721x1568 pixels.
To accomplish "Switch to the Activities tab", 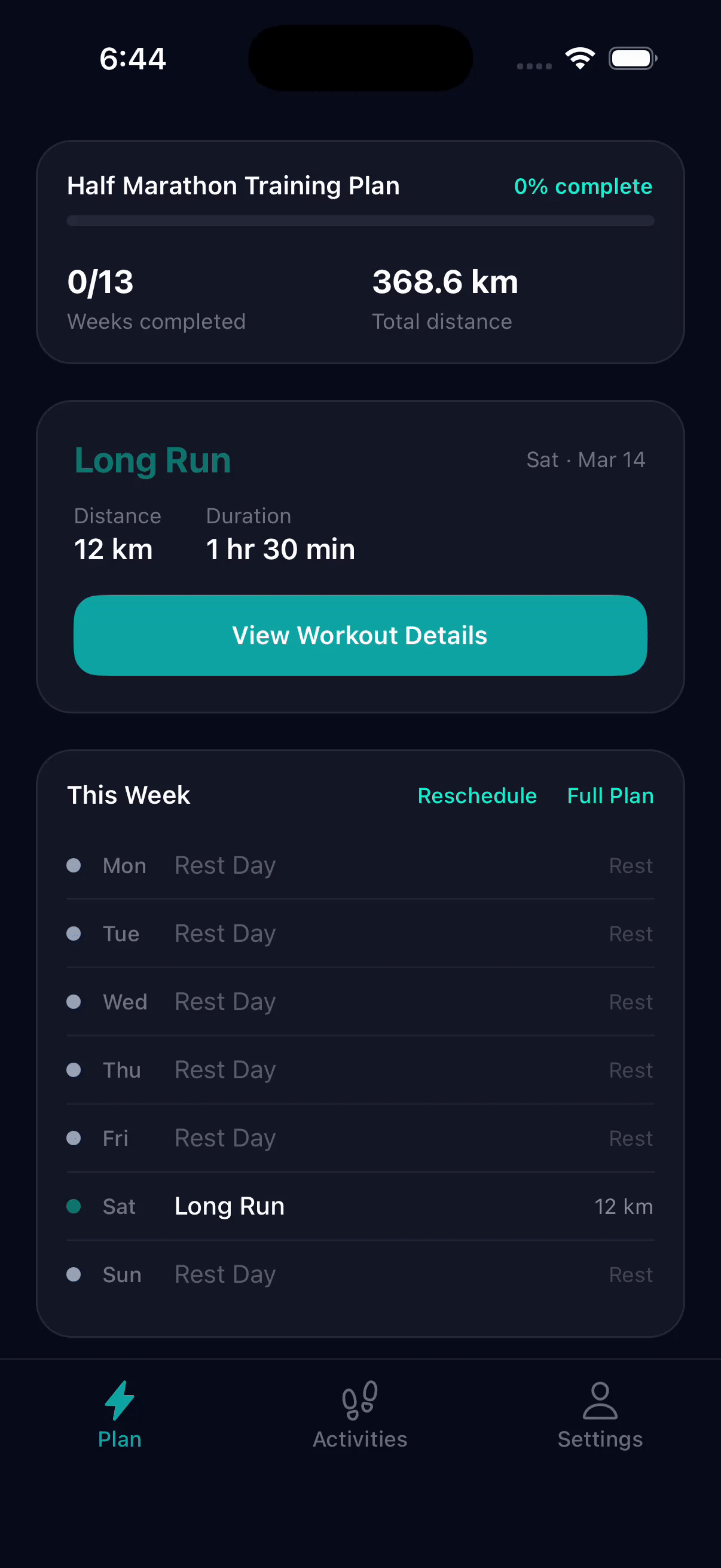I will 360,1418.
